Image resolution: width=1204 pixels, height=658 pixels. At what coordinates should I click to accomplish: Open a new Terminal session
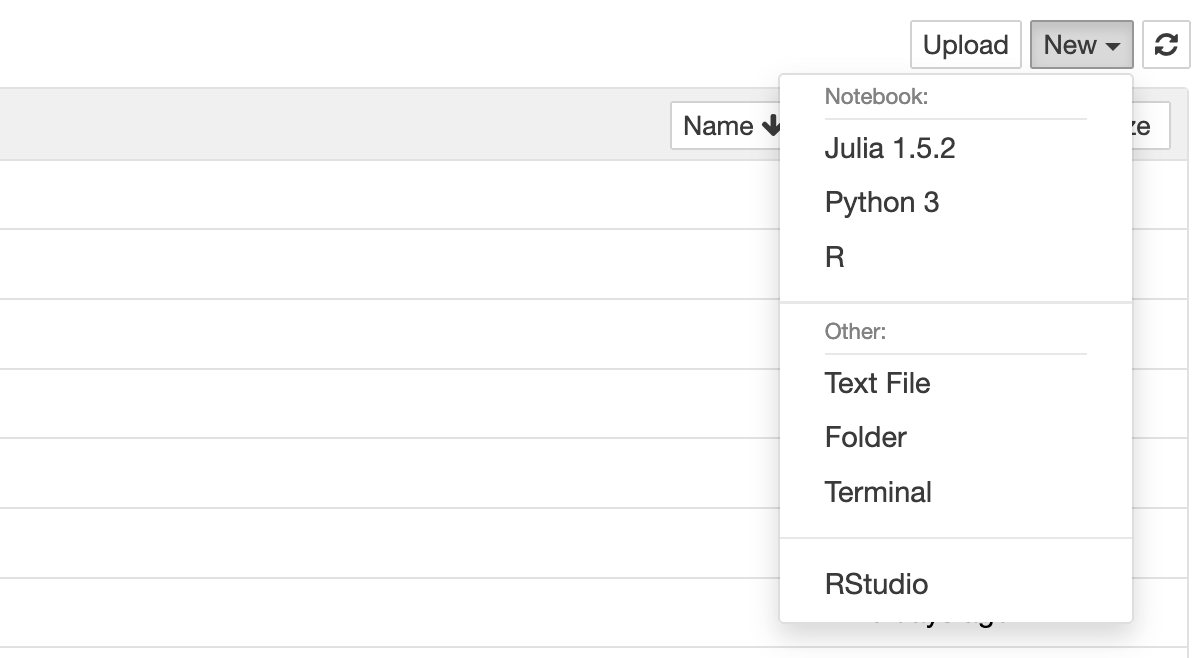pyautogui.click(x=877, y=491)
